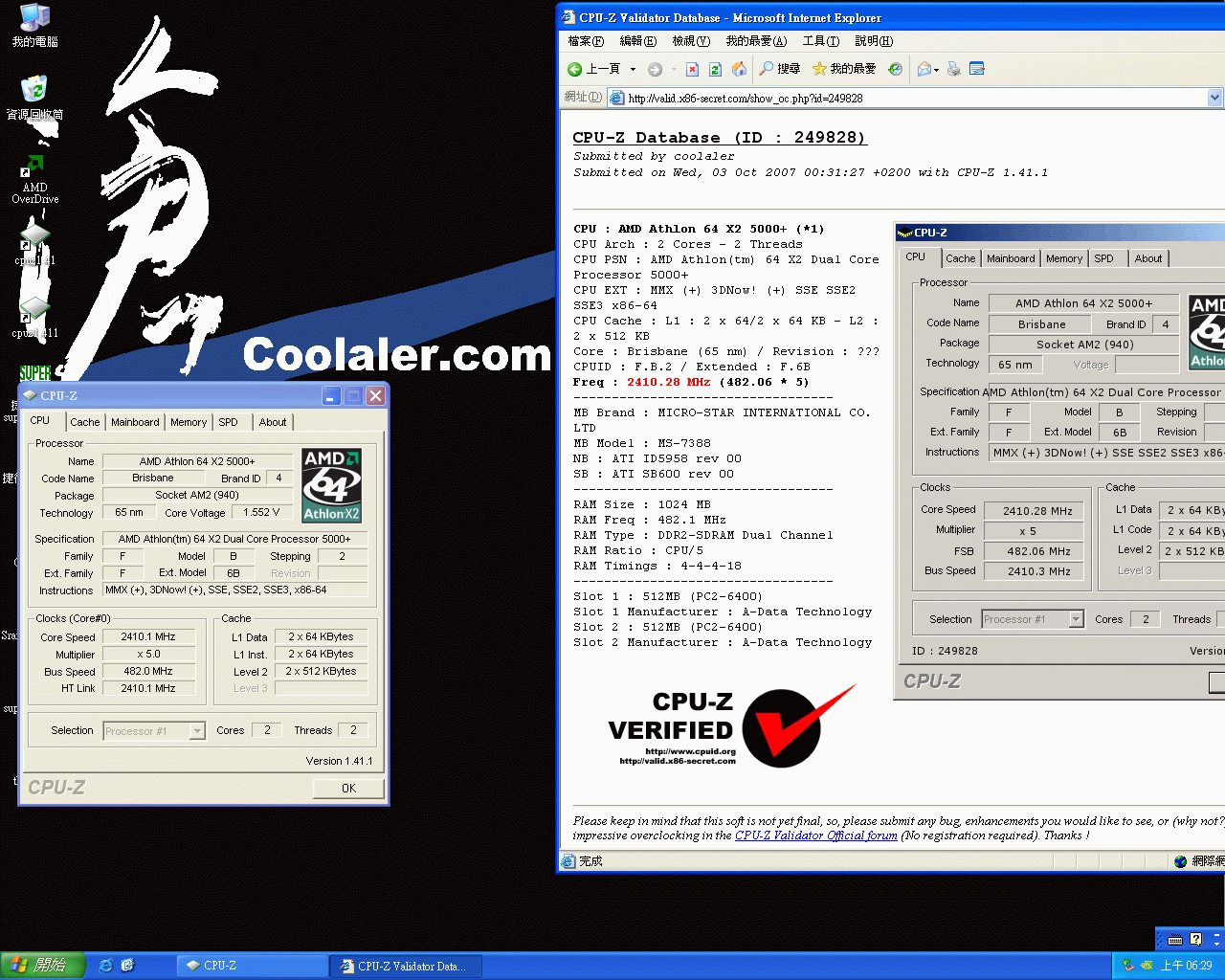The height and width of the screenshot is (980, 1225).
Task: Refresh the page in Internet Explorer
Action: (x=715, y=69)
